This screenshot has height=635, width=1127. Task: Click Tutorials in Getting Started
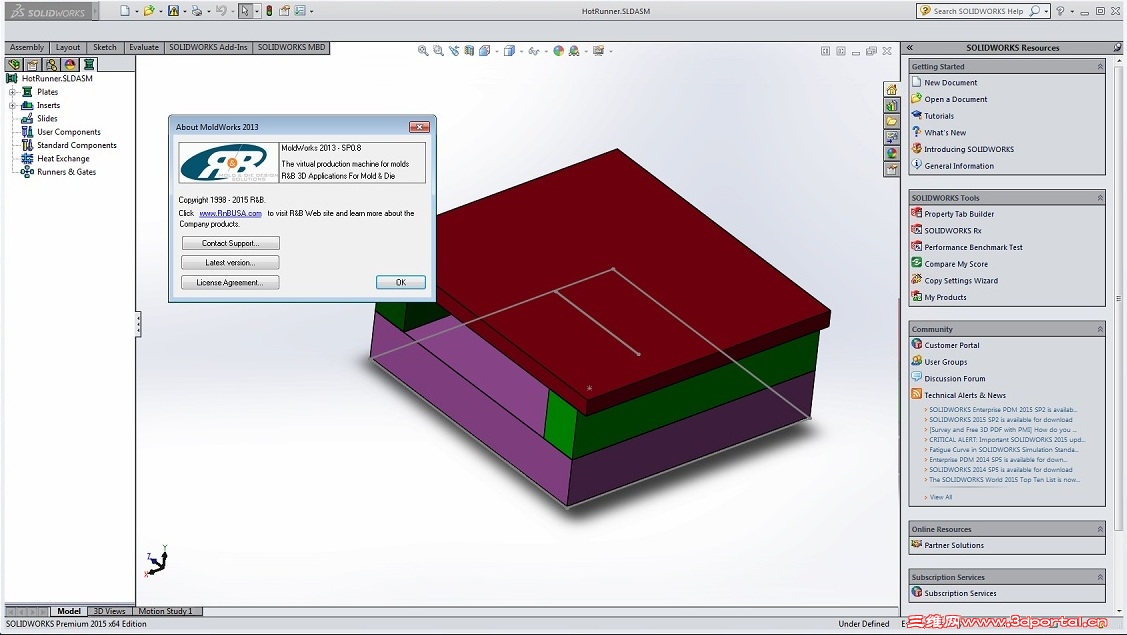pyautogui.click(x=939, y=116)
